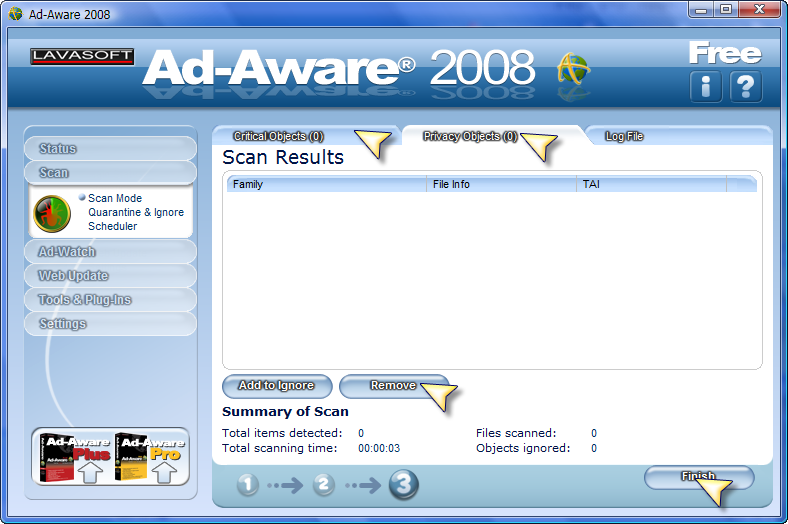This screenshot has width=788, height=524.
Task: Open the Settings section
Action: point(110,324)
